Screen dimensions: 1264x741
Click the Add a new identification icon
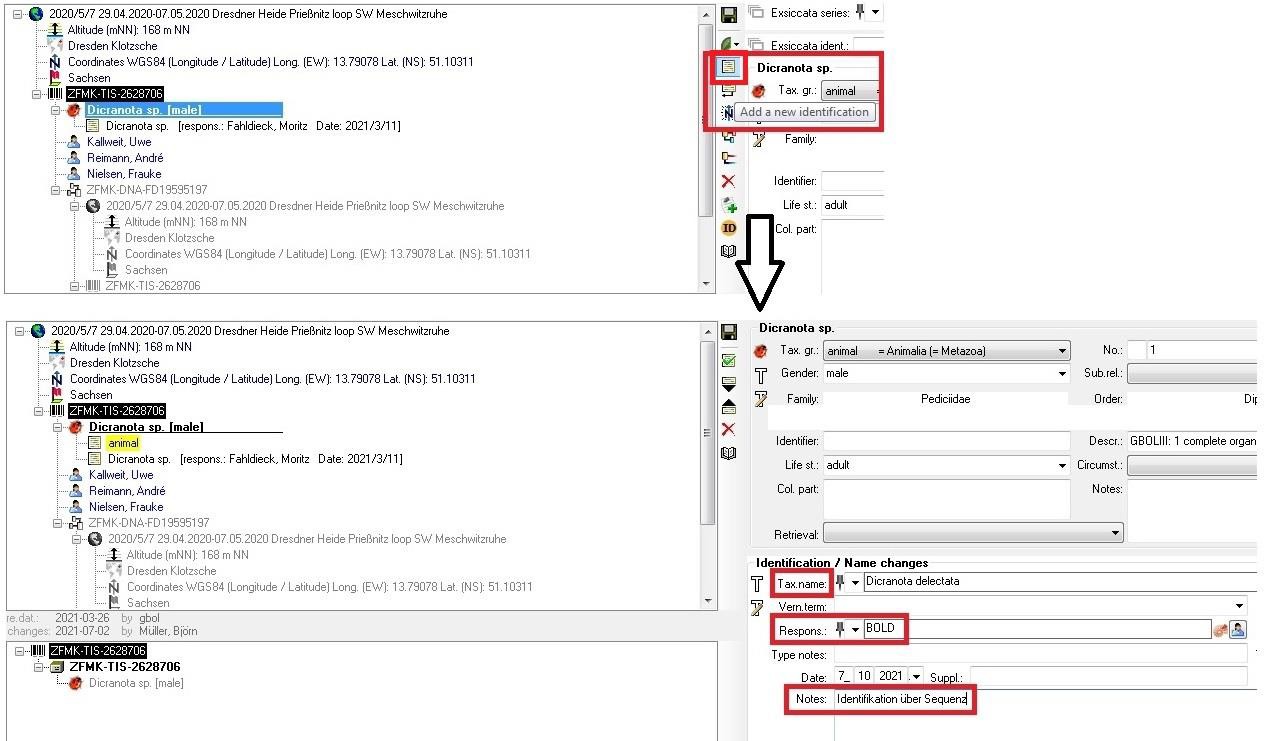point(728,68)
